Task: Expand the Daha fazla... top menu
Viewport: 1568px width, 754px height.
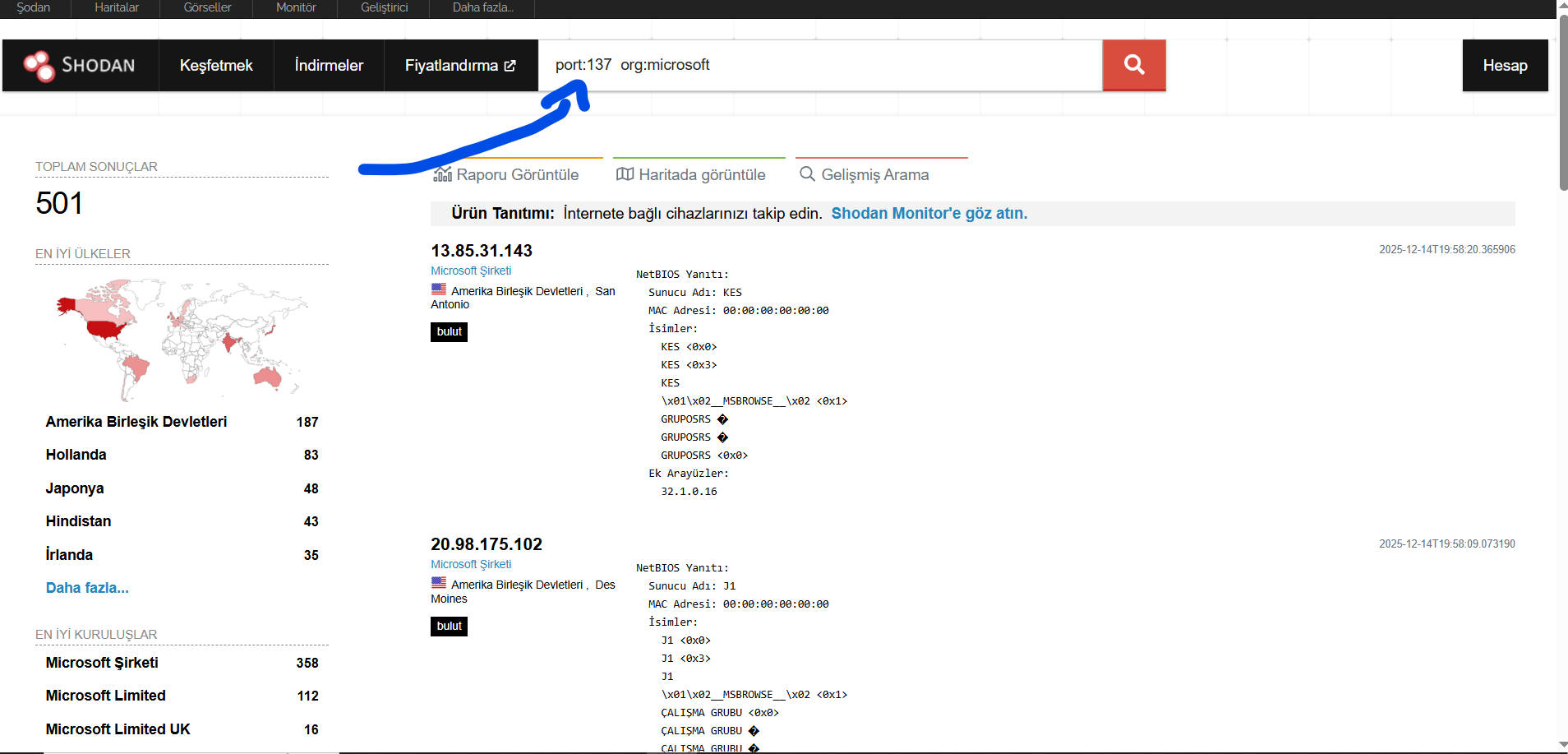Action: point(483,7)
